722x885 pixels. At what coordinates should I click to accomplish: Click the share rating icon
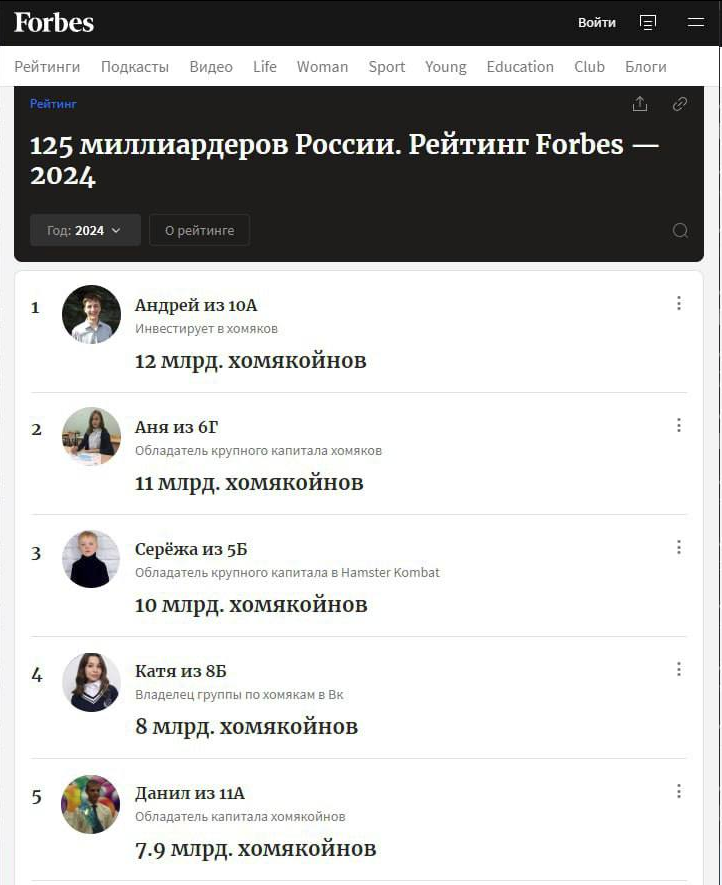pyautogui.click(x=640, y=104)
